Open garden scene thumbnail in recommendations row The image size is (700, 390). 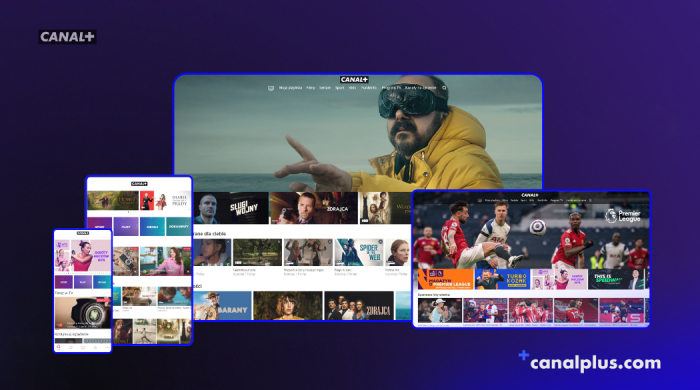click(x=257, y=252)
